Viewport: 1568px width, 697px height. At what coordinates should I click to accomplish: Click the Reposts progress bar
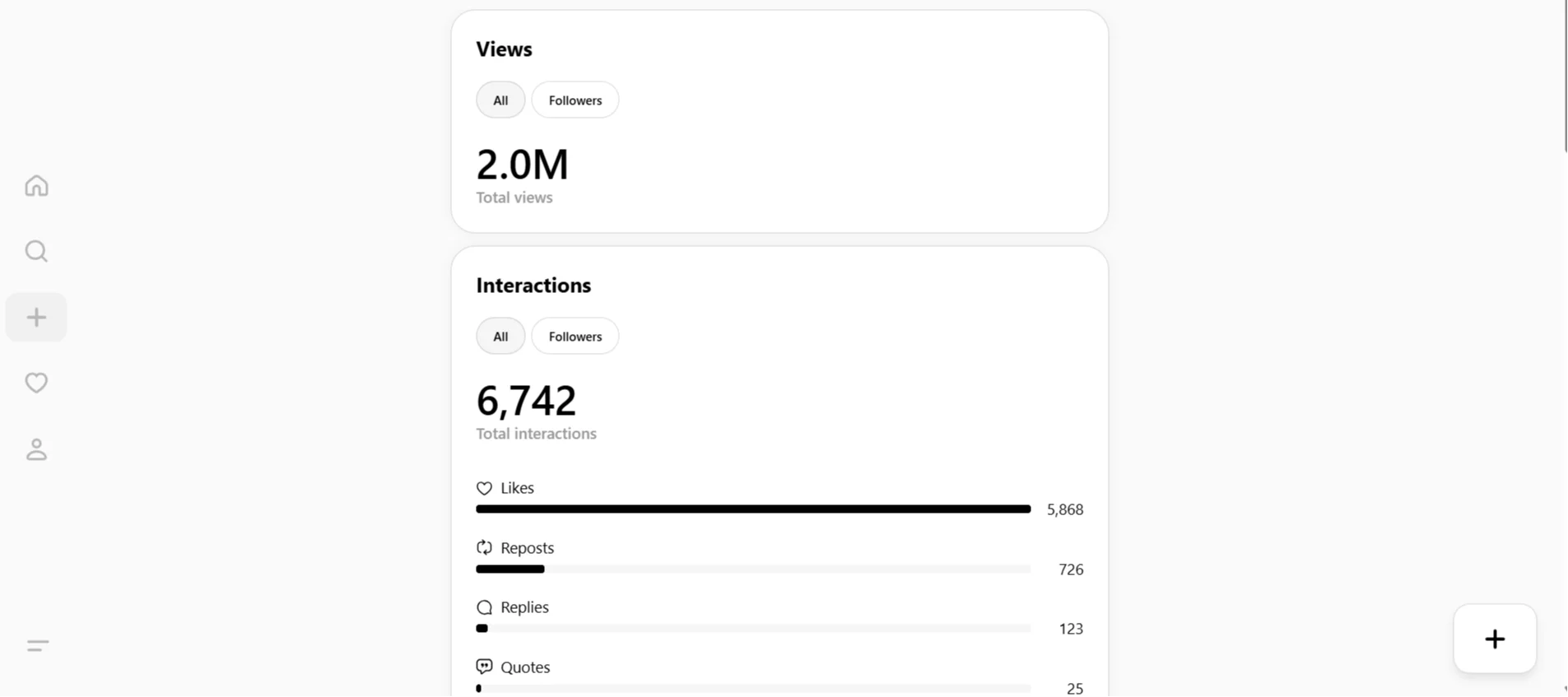tap(752, 569)
